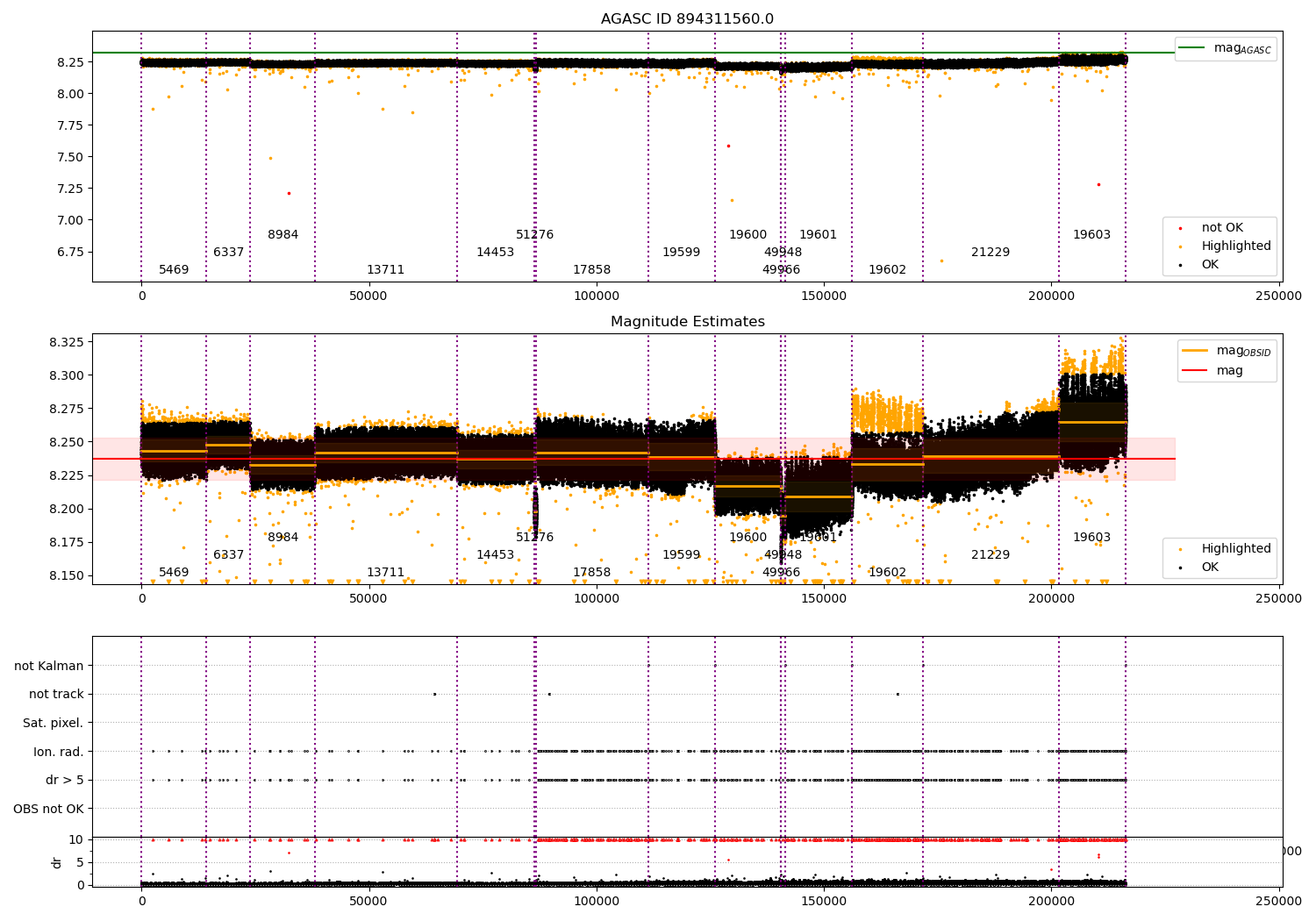Click the 8.275 y-axis tick label
Viewport: 1316px width, 921px height.
pos(67,409)
